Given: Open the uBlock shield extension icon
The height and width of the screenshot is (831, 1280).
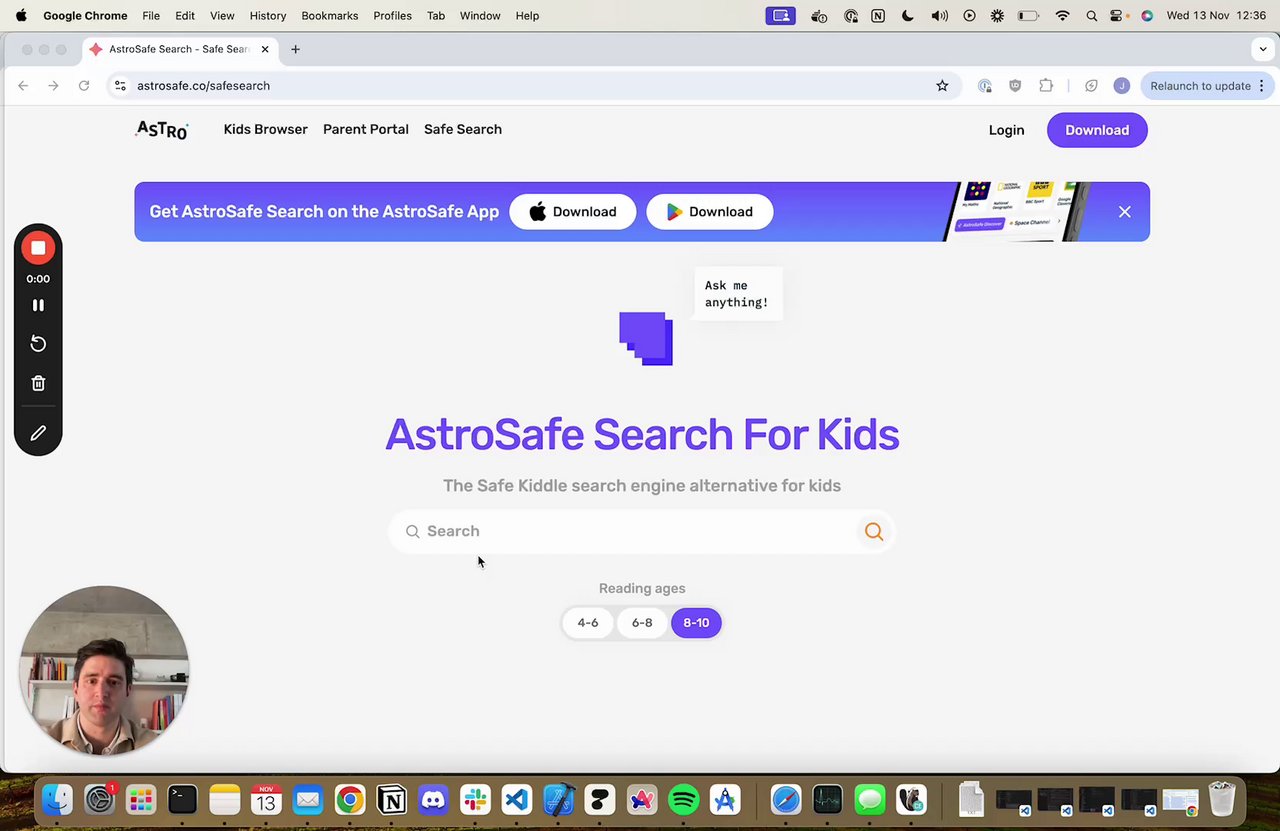Looking at the screenshot, I should pos(1015,86).
